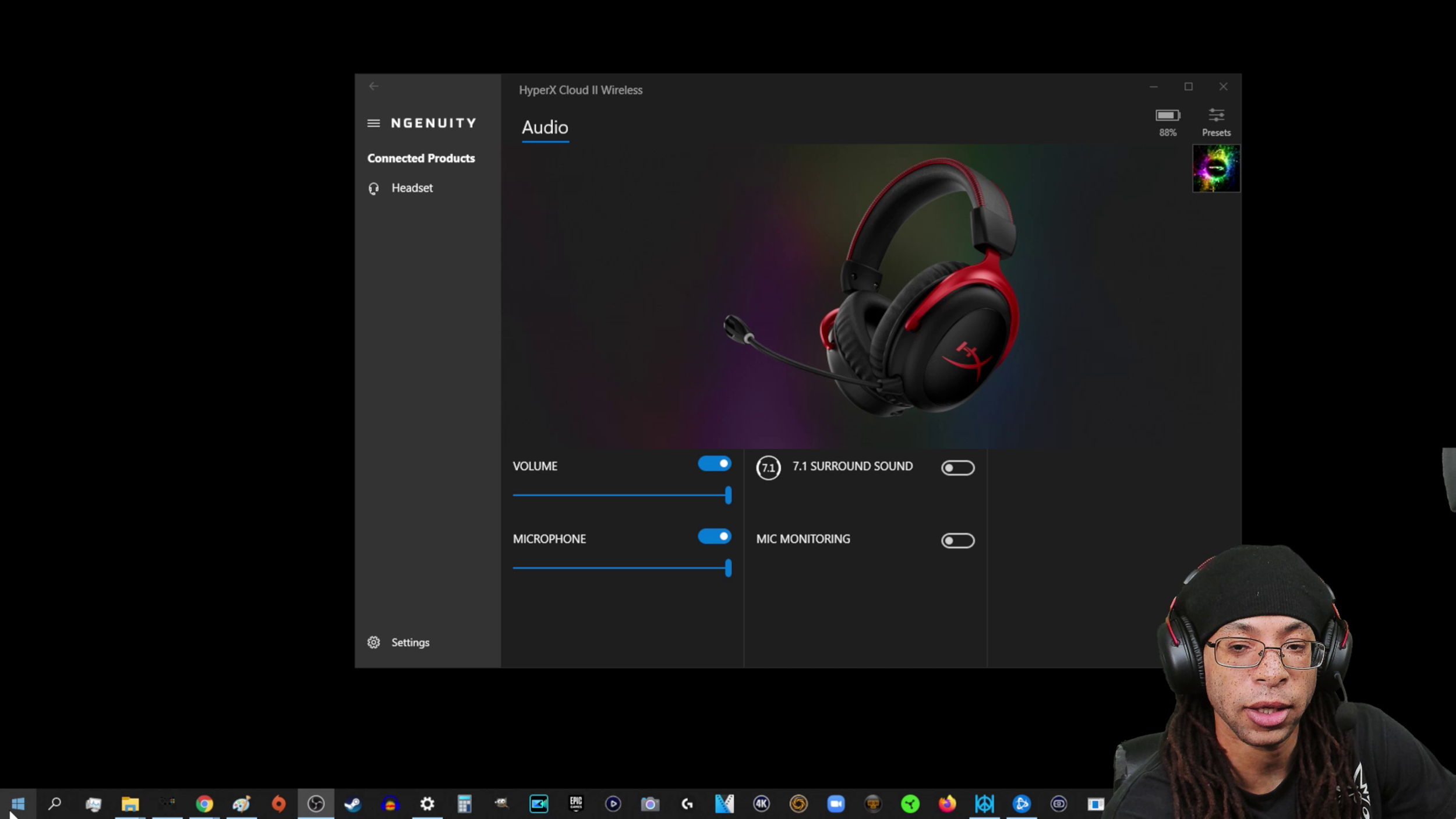
Task: Click the 7.1 circular surround icon
Action: point(768,468)
